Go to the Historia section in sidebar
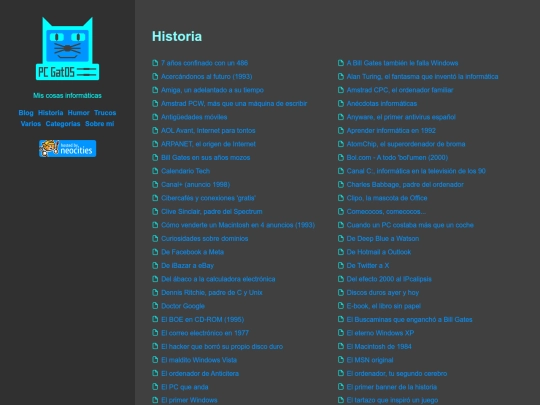 51,113
